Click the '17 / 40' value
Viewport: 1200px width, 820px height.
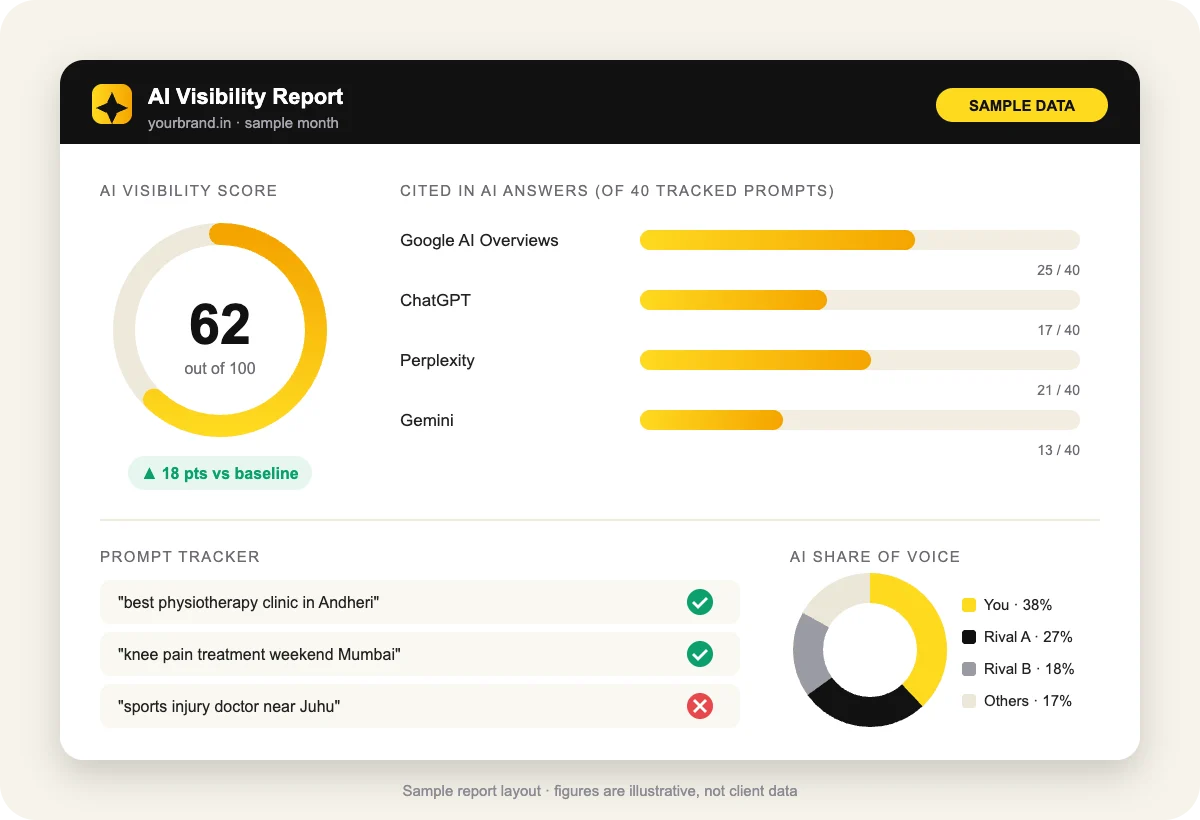click(1058, 330)
